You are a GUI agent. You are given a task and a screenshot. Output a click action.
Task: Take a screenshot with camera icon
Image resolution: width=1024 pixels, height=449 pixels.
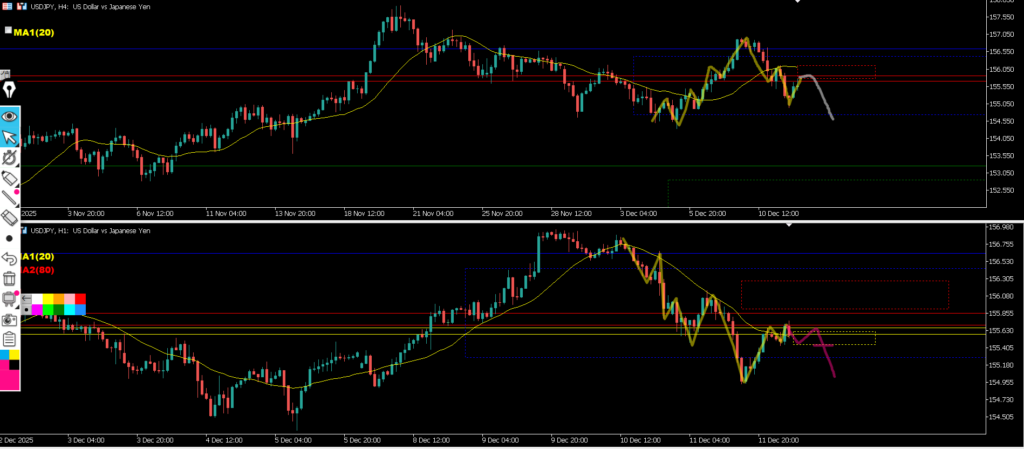10,318
